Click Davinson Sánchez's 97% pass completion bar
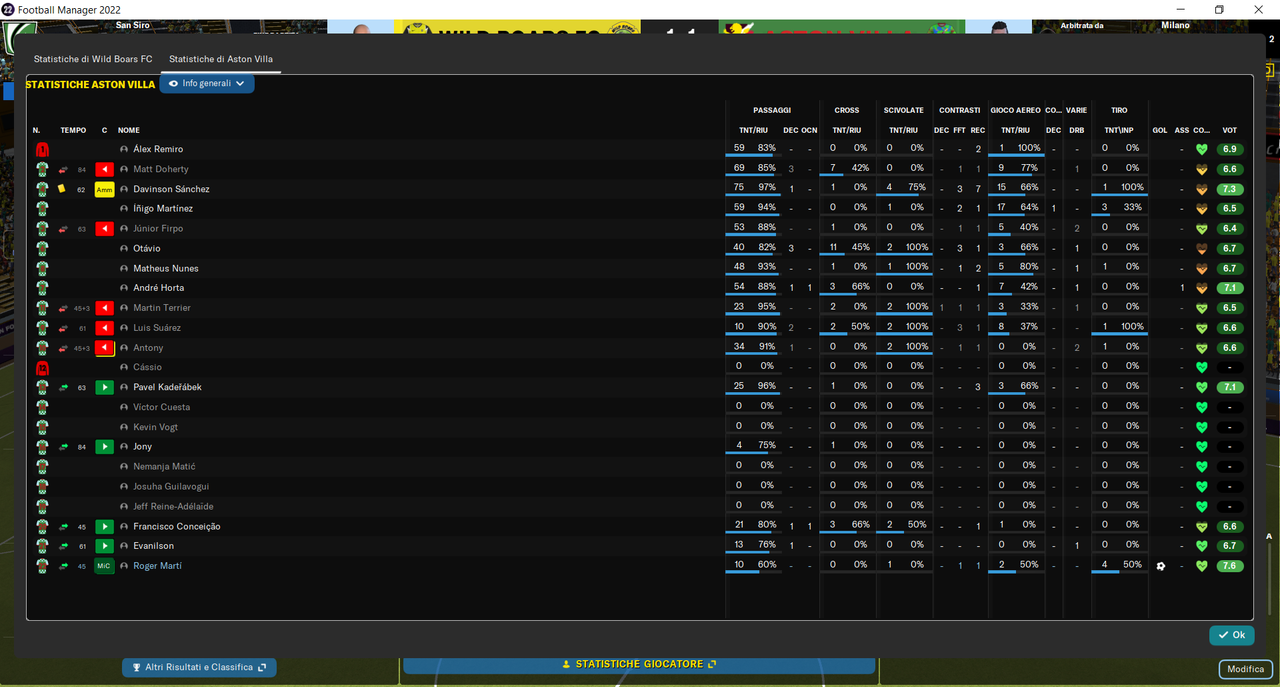The image size is (1280, 687). tap(753, 196)
